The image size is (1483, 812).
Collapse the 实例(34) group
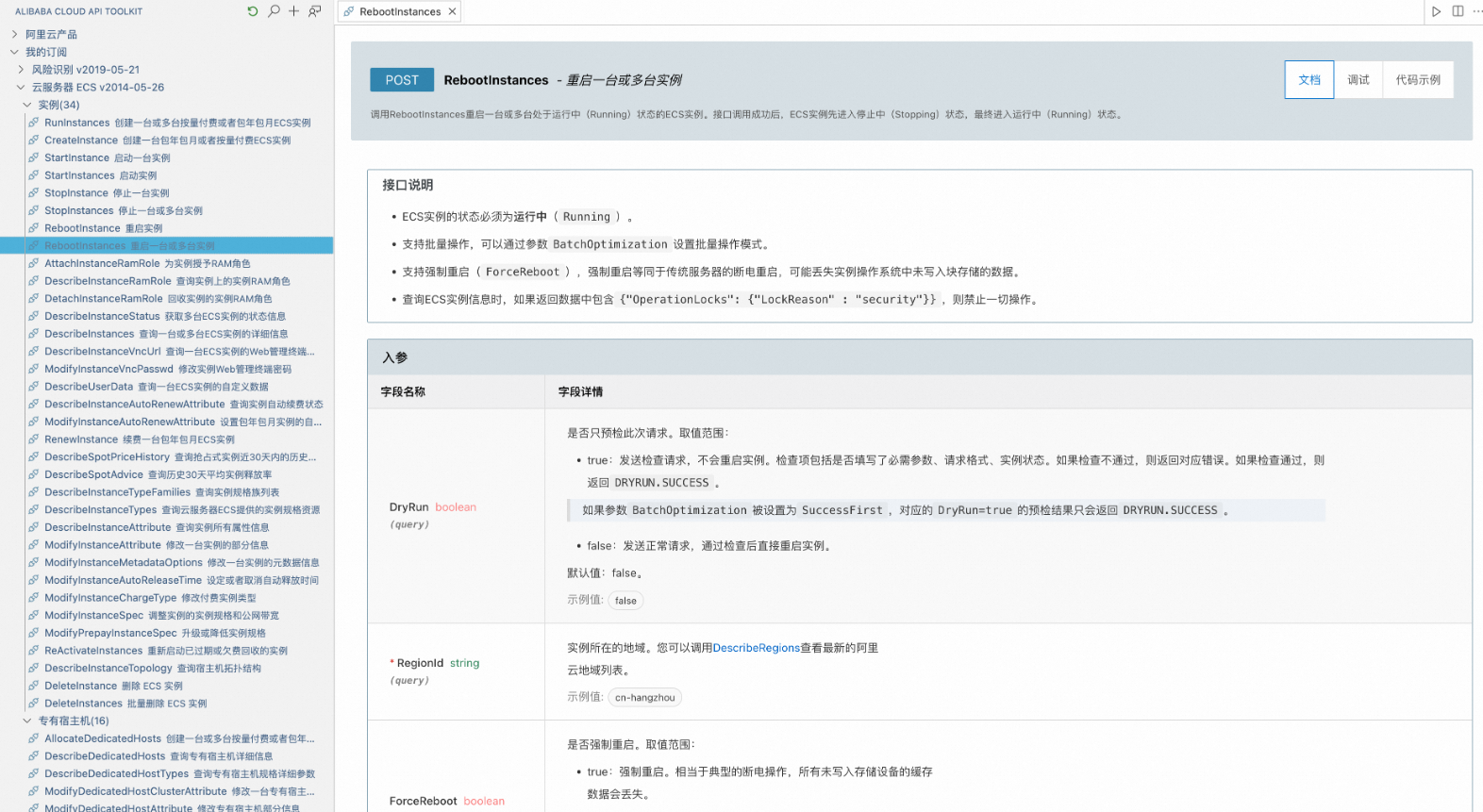(x=27, y=105)
